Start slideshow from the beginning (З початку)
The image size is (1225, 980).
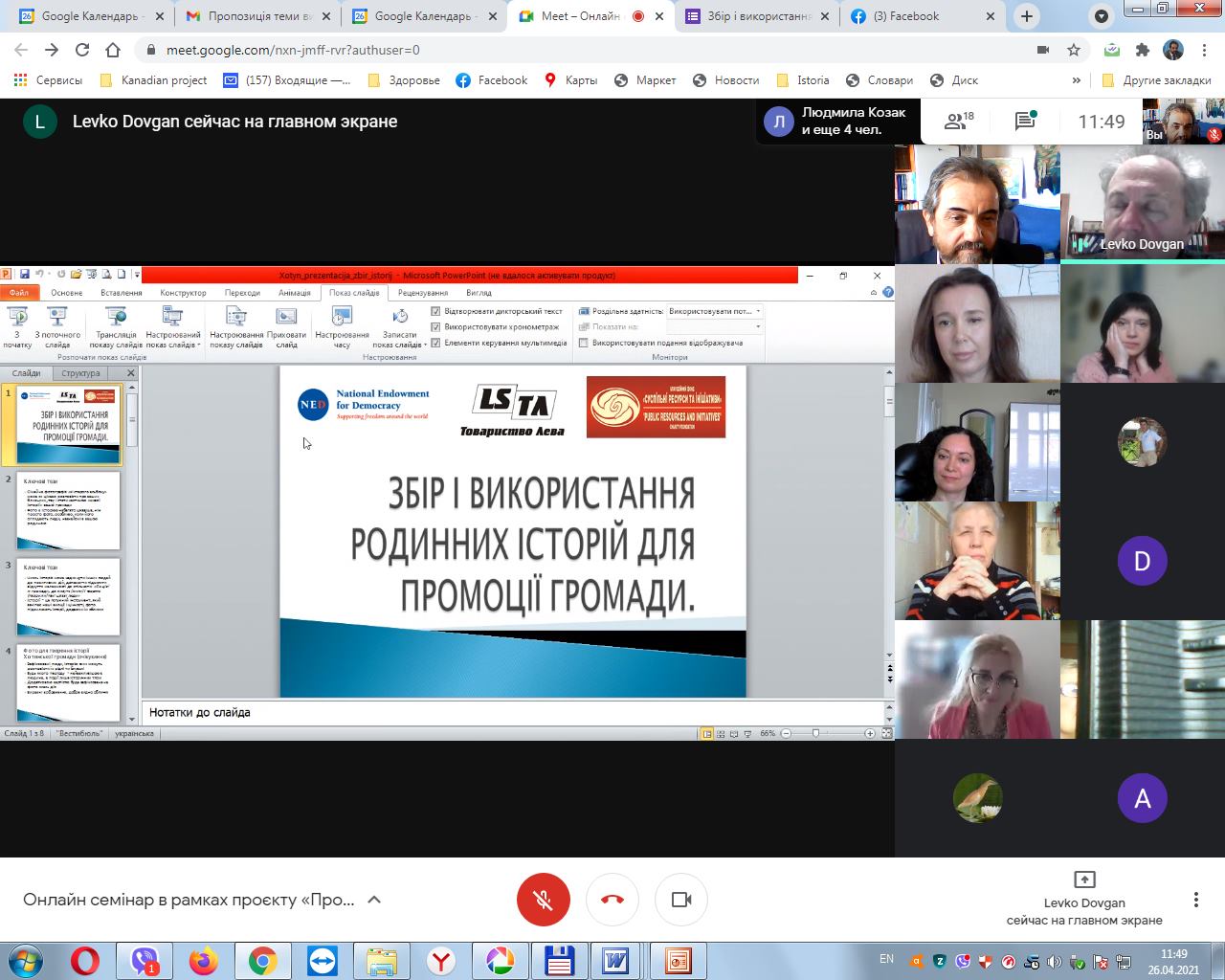(17, 327)
